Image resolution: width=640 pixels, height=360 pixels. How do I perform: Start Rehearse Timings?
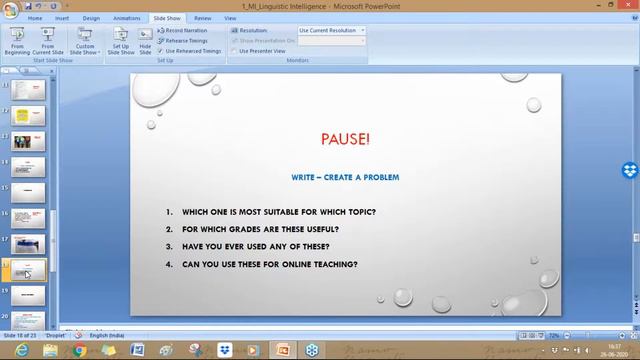(182, 41)
